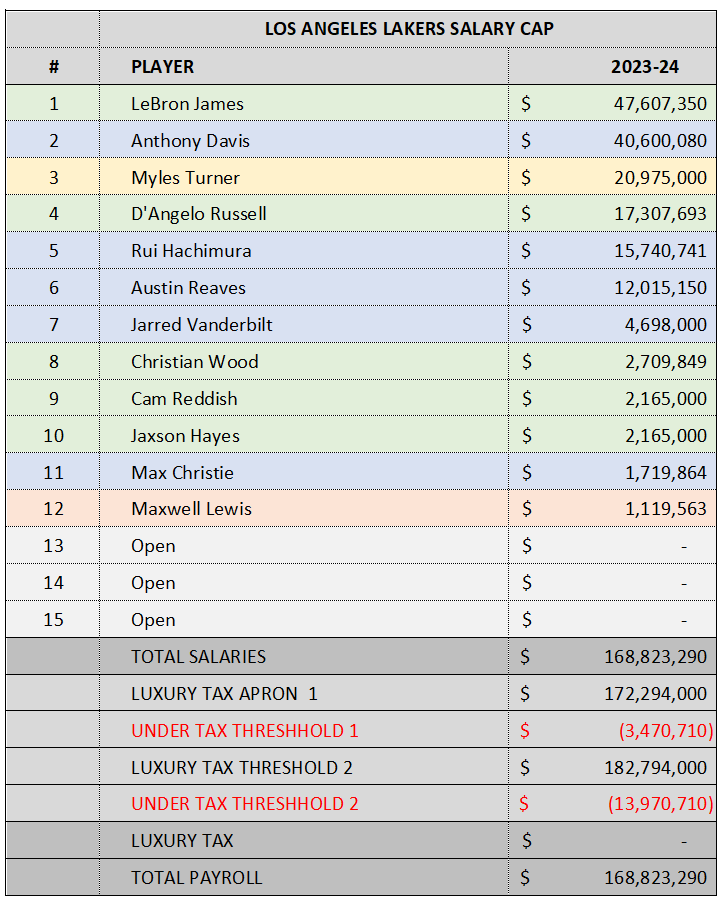Click the LUXURY TAX APRON 1 label
Image resolution: width=720 pixels, height=898 pixels.
(224, 694)
